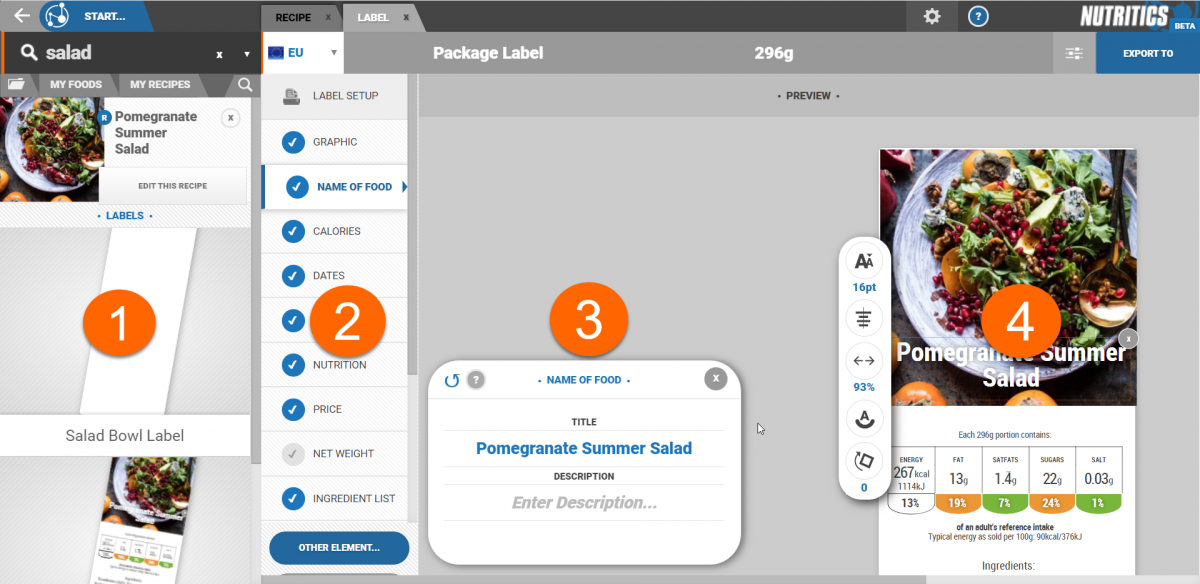Click the Enter Description field
This screenshot has height=584, width=1200.
pos(585,502)
